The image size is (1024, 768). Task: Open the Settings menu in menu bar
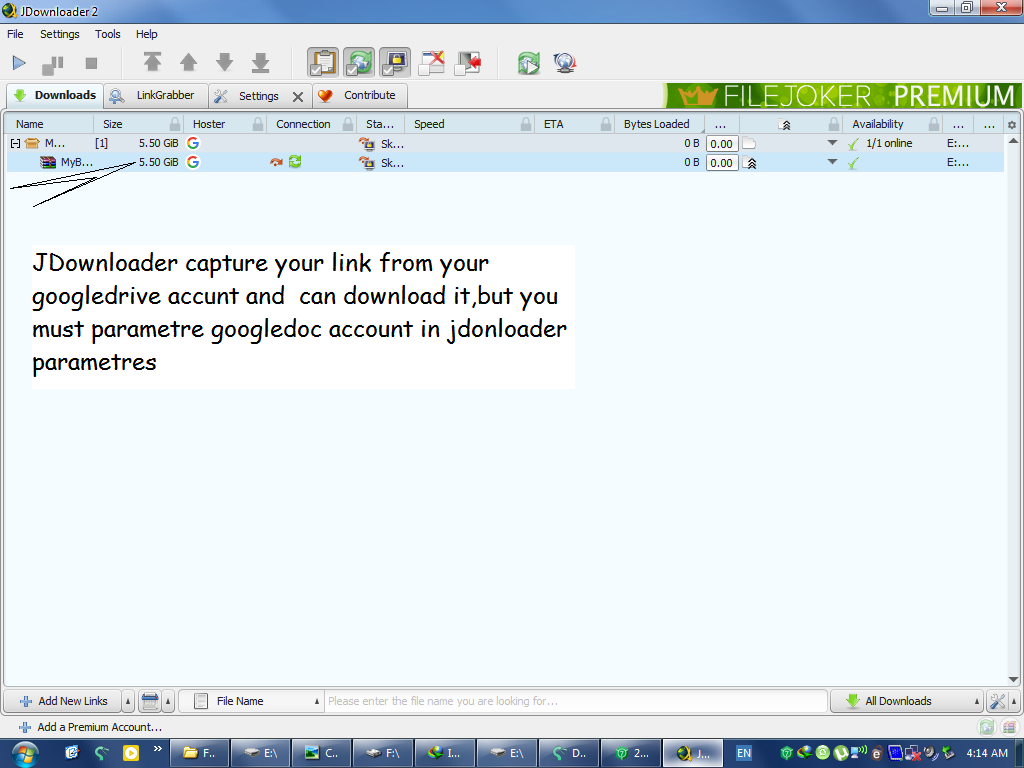click(x=59, y=34)
